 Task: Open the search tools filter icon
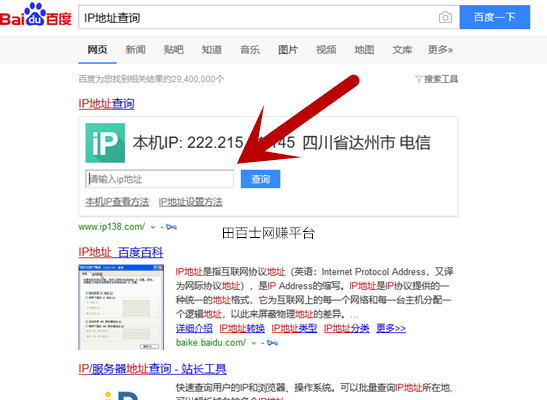click(419, 79)
